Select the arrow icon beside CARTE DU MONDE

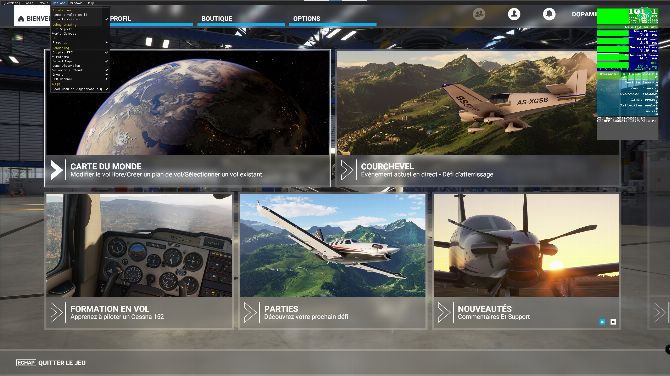(x=56, y=170)
